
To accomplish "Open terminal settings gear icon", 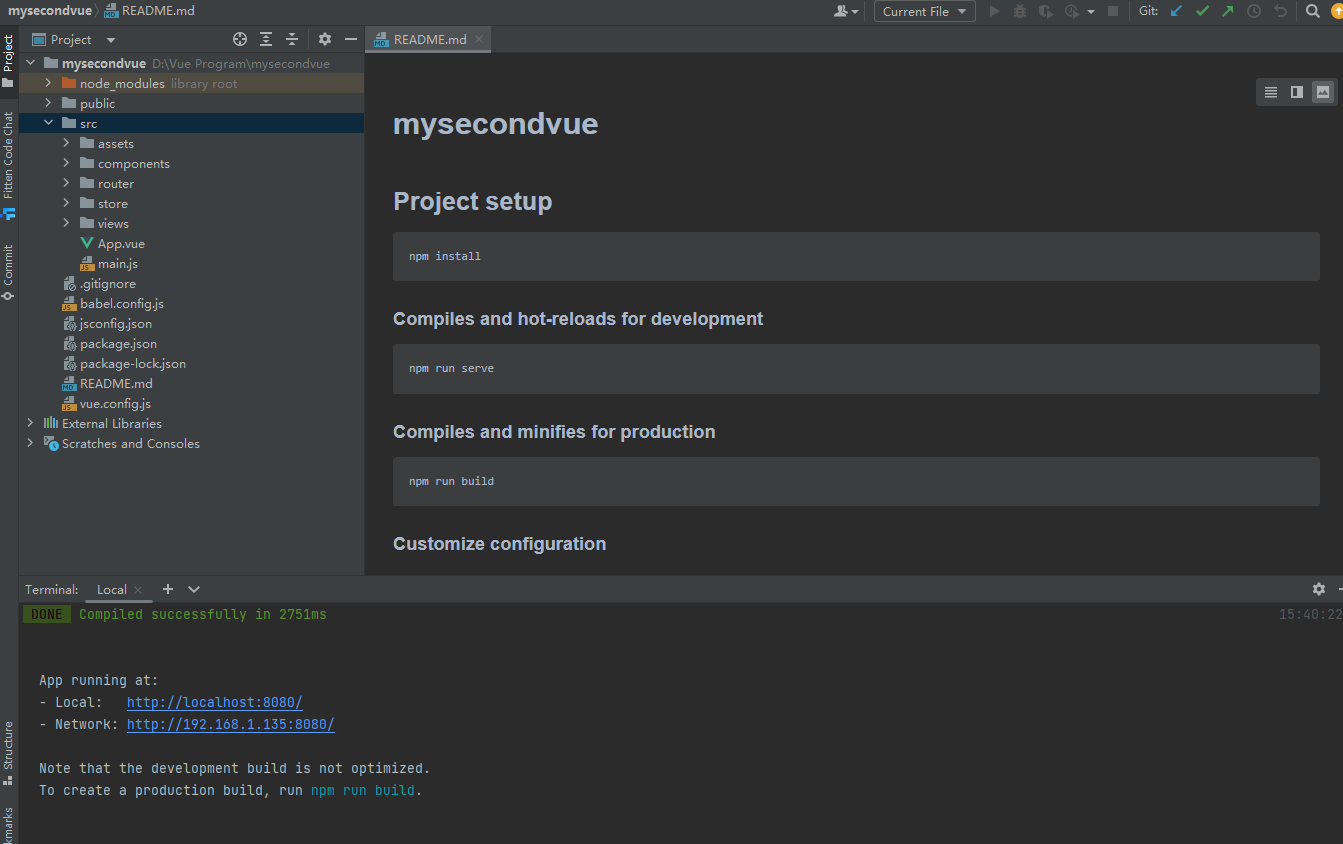I will [1319, 589].
